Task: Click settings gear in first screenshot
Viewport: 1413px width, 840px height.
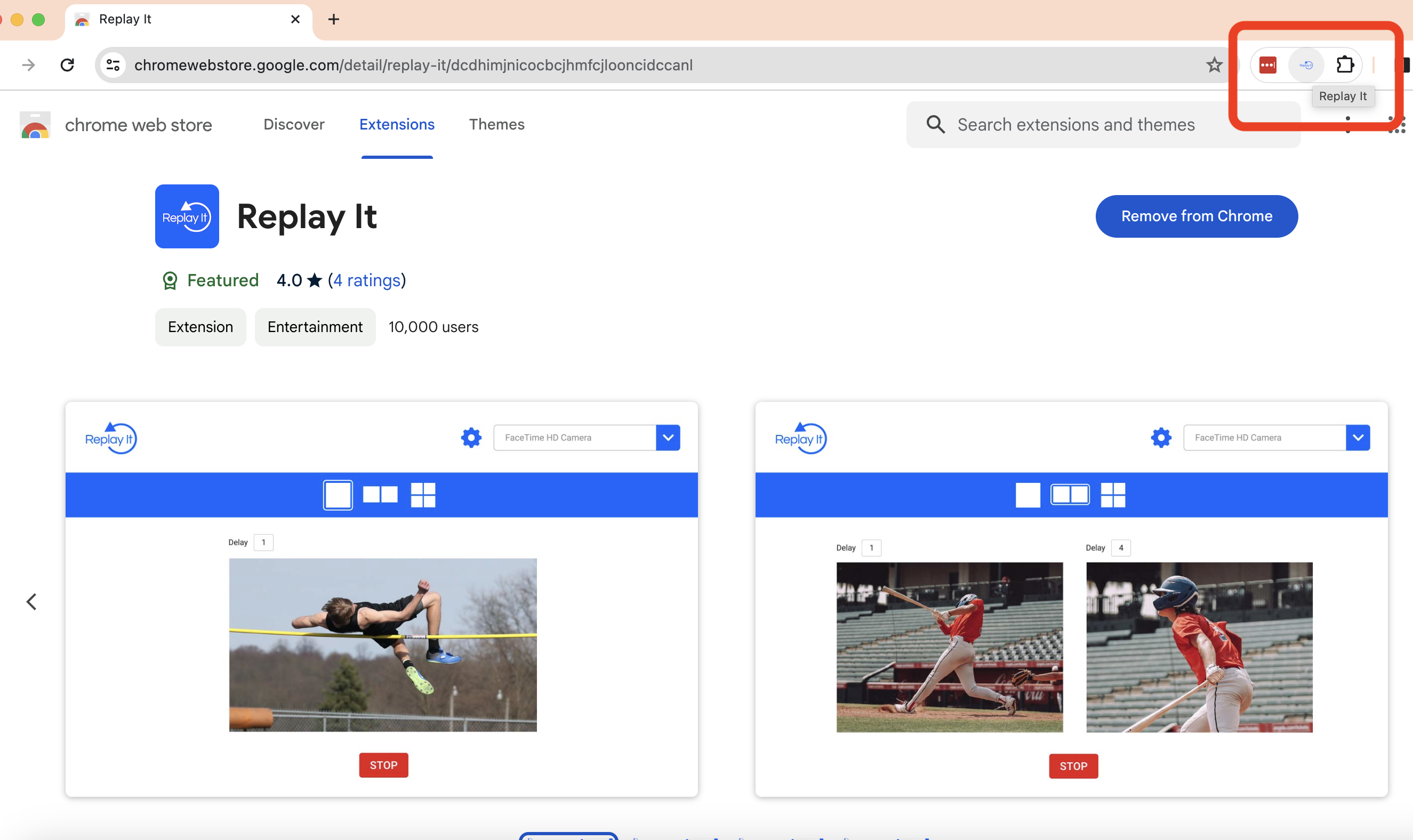Action: click(x=471, y=438)
